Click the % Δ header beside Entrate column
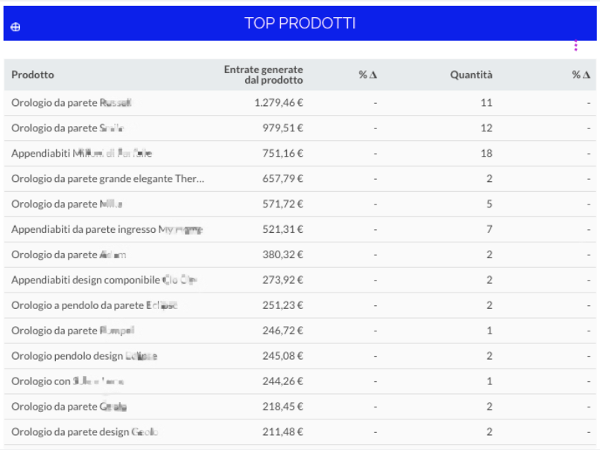 (x=368, y=75)
